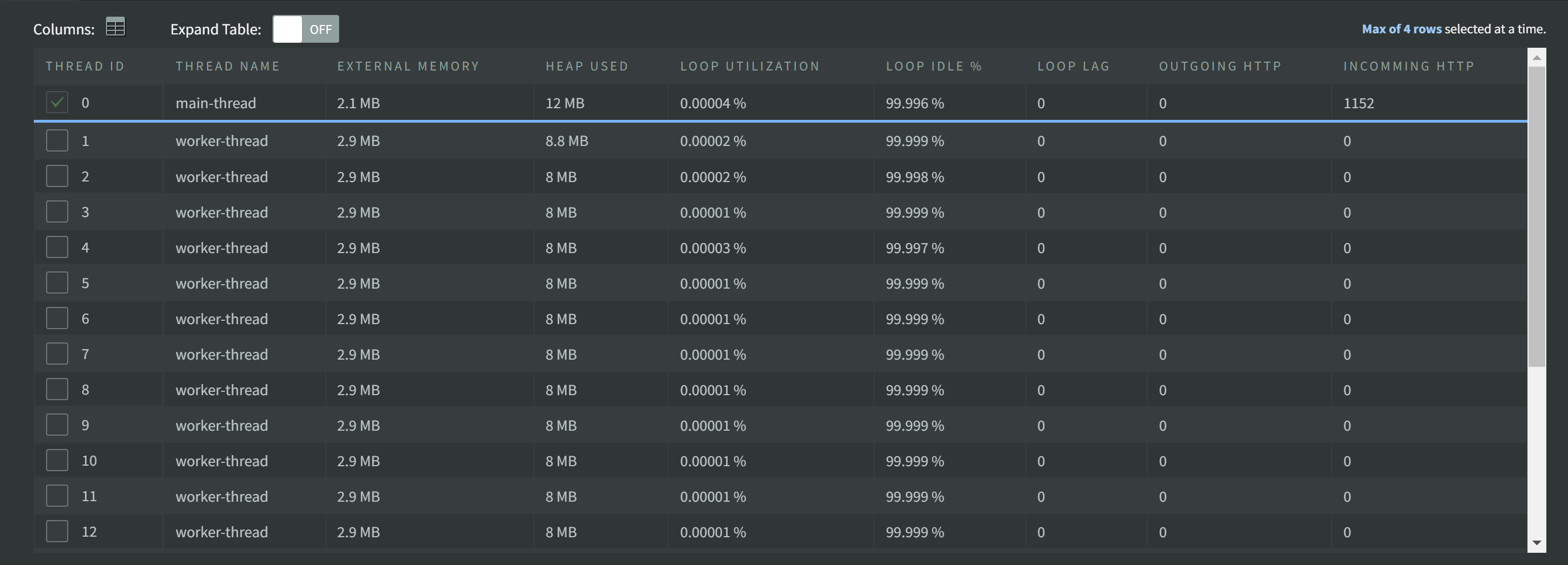1568x565 pixels.
Task: Click the vertical scrollbar thumb
Action: [x=1536, y=217]
